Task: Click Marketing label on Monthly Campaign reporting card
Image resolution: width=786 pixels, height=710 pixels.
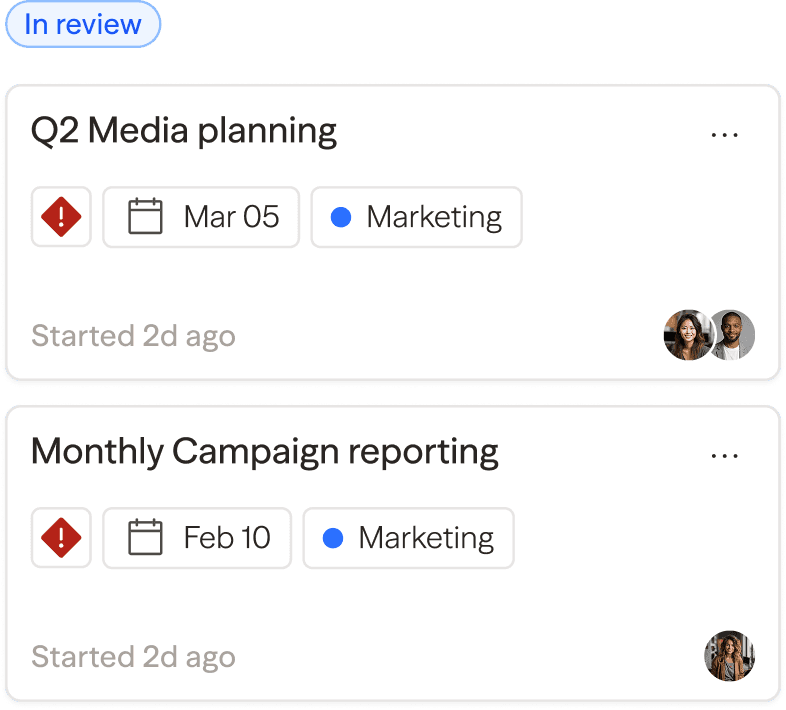Action: tap(426, 538)
